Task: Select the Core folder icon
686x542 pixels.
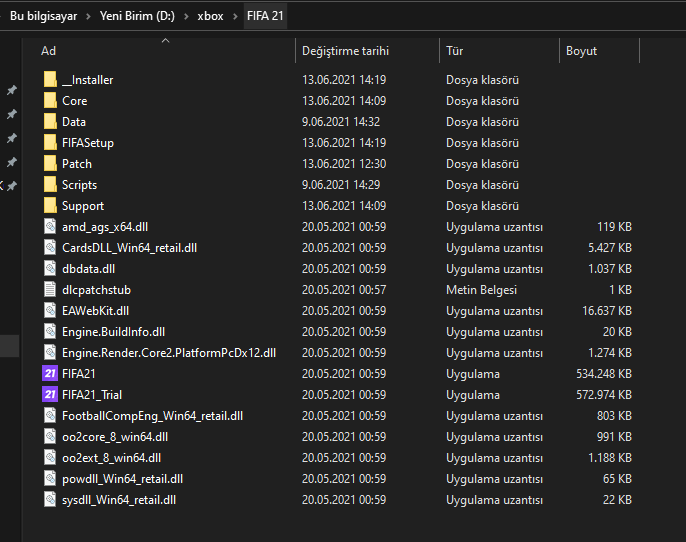Action: point(50,101)
